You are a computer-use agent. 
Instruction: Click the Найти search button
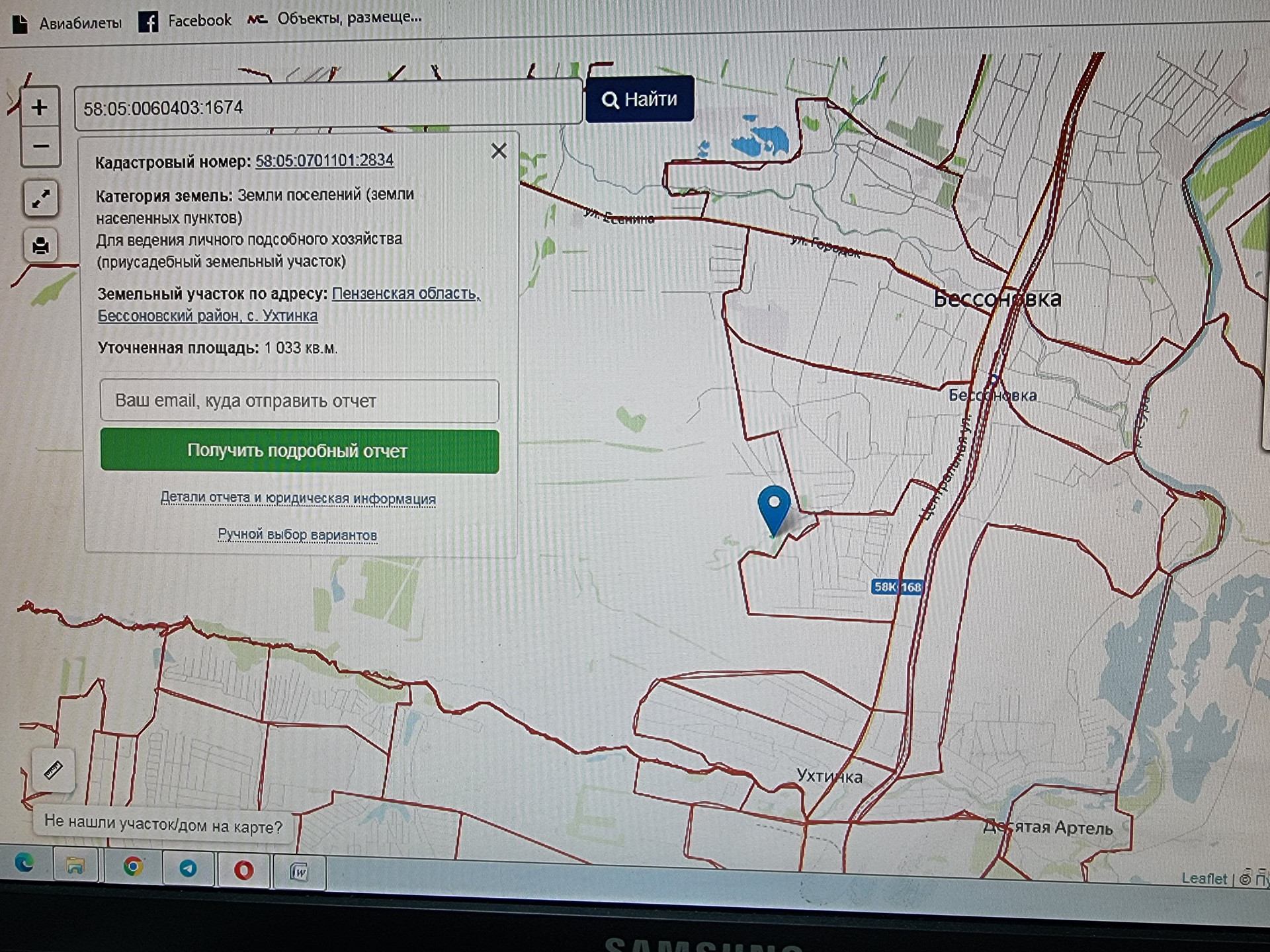coord(639,100)
